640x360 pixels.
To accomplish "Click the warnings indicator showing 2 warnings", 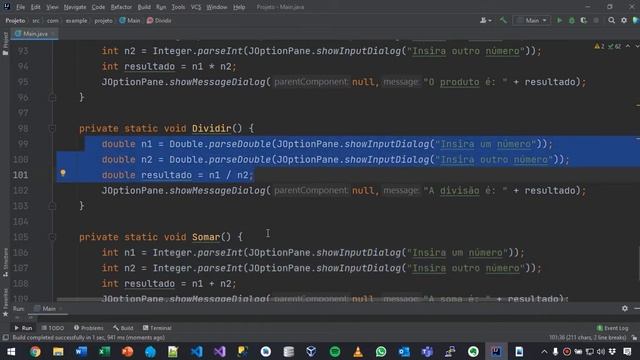I will pyautogui.click(x=599, y=47).
